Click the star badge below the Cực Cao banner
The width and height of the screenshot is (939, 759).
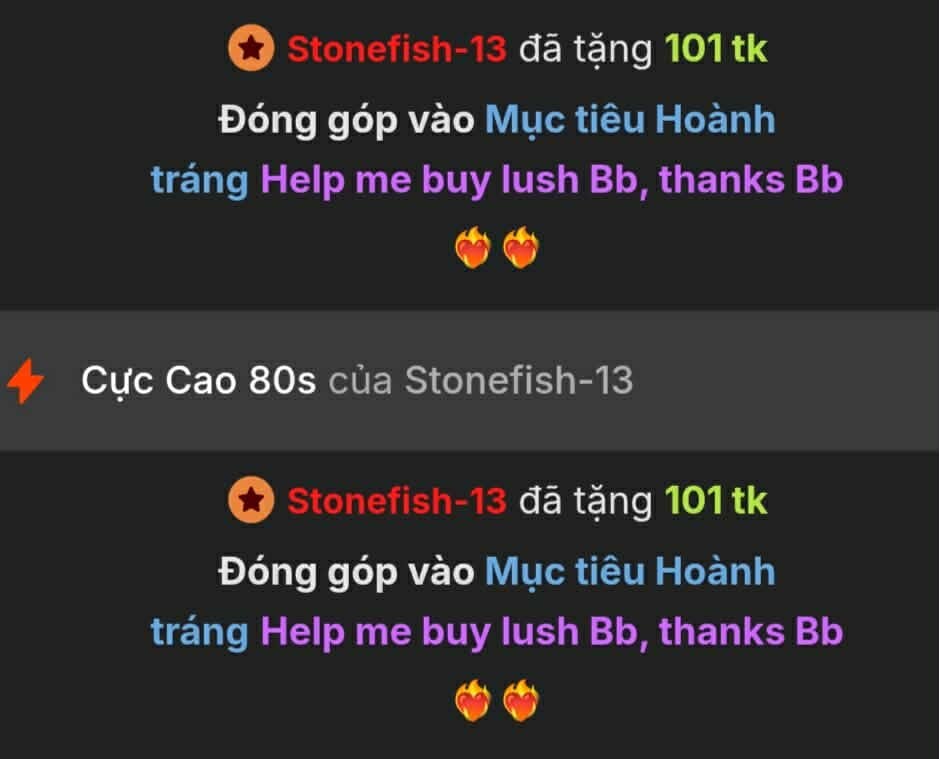[x=251, y=500]
